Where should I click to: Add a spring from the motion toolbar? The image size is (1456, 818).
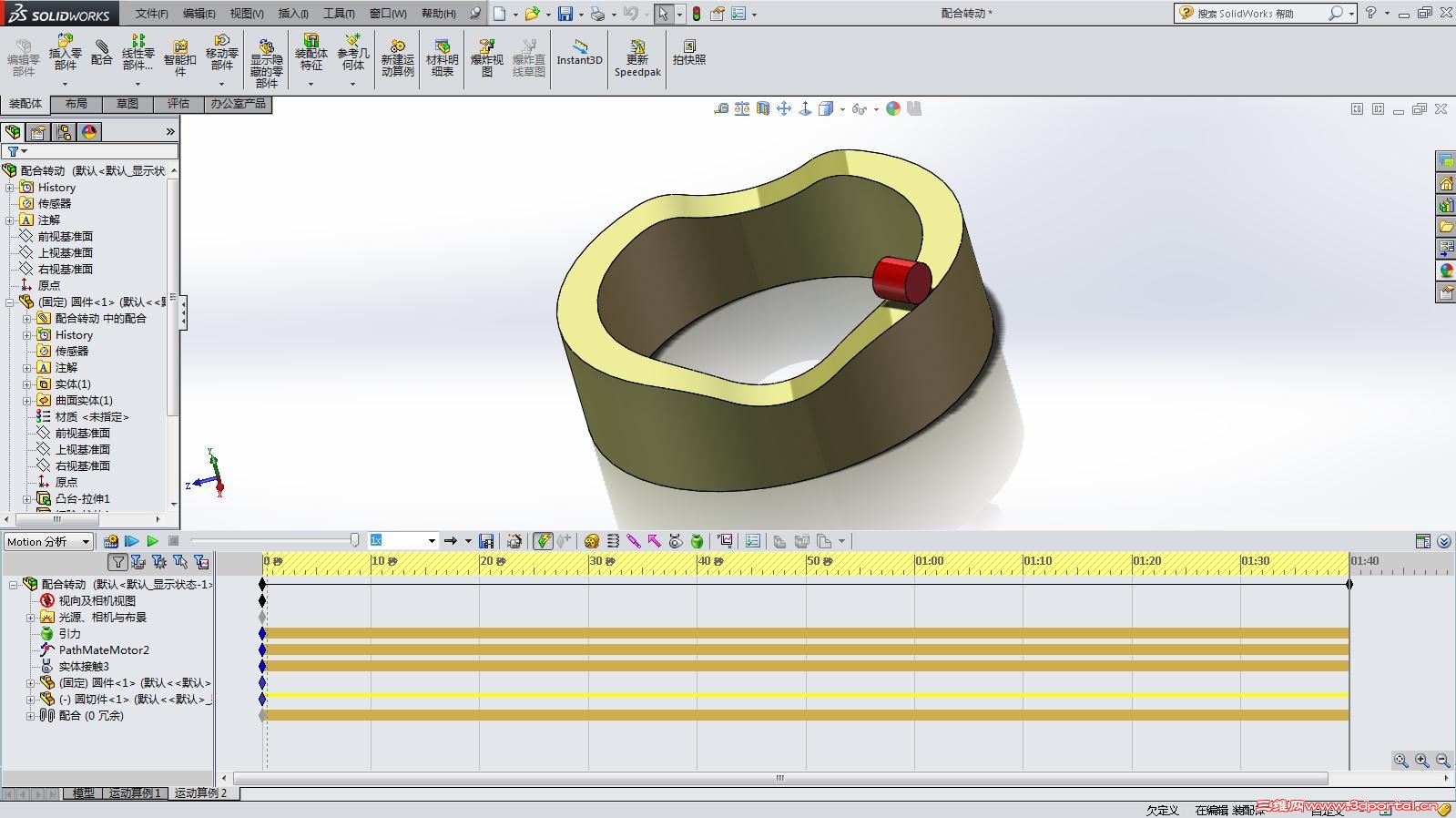pos(613,541)
